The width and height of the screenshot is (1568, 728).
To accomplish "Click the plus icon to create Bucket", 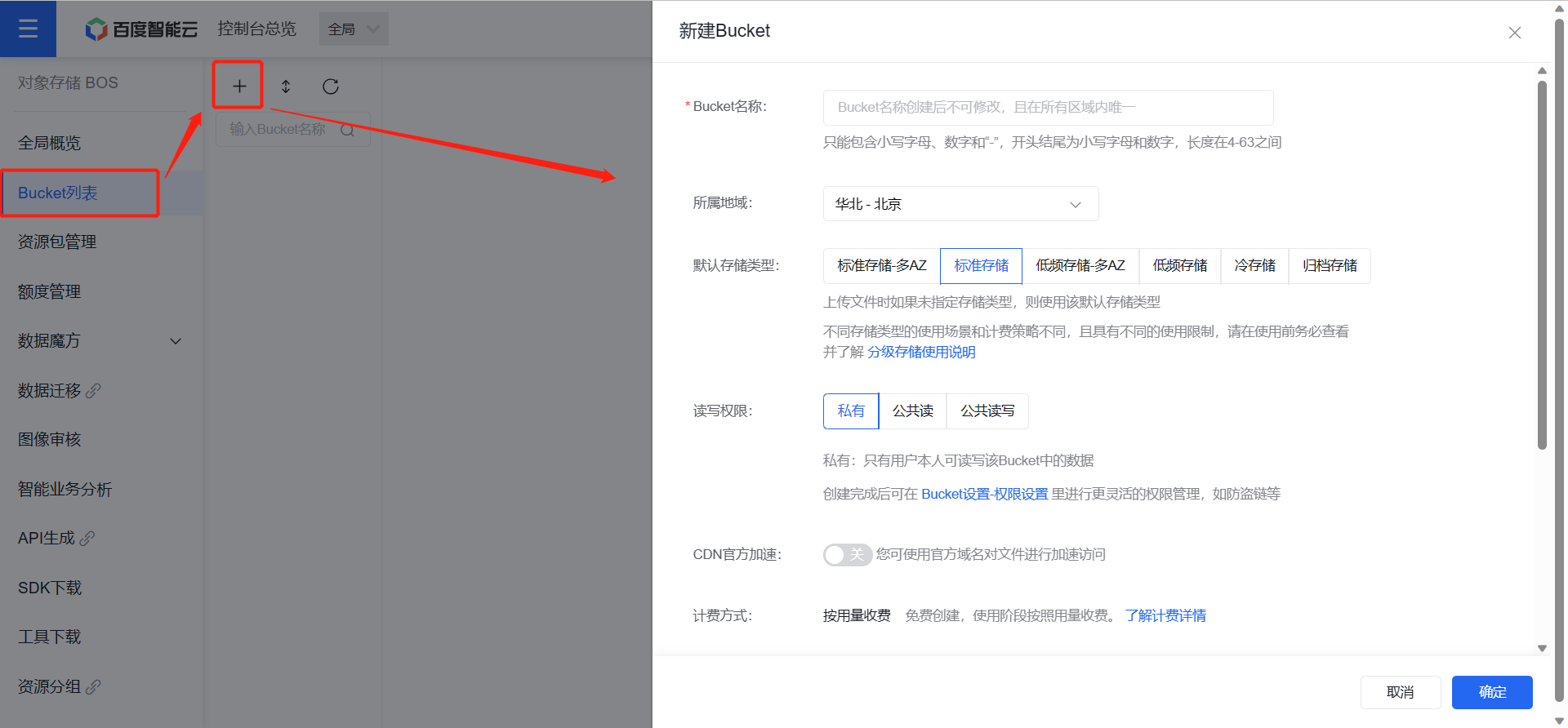I will pyautogui.click(x=238, y=86).
